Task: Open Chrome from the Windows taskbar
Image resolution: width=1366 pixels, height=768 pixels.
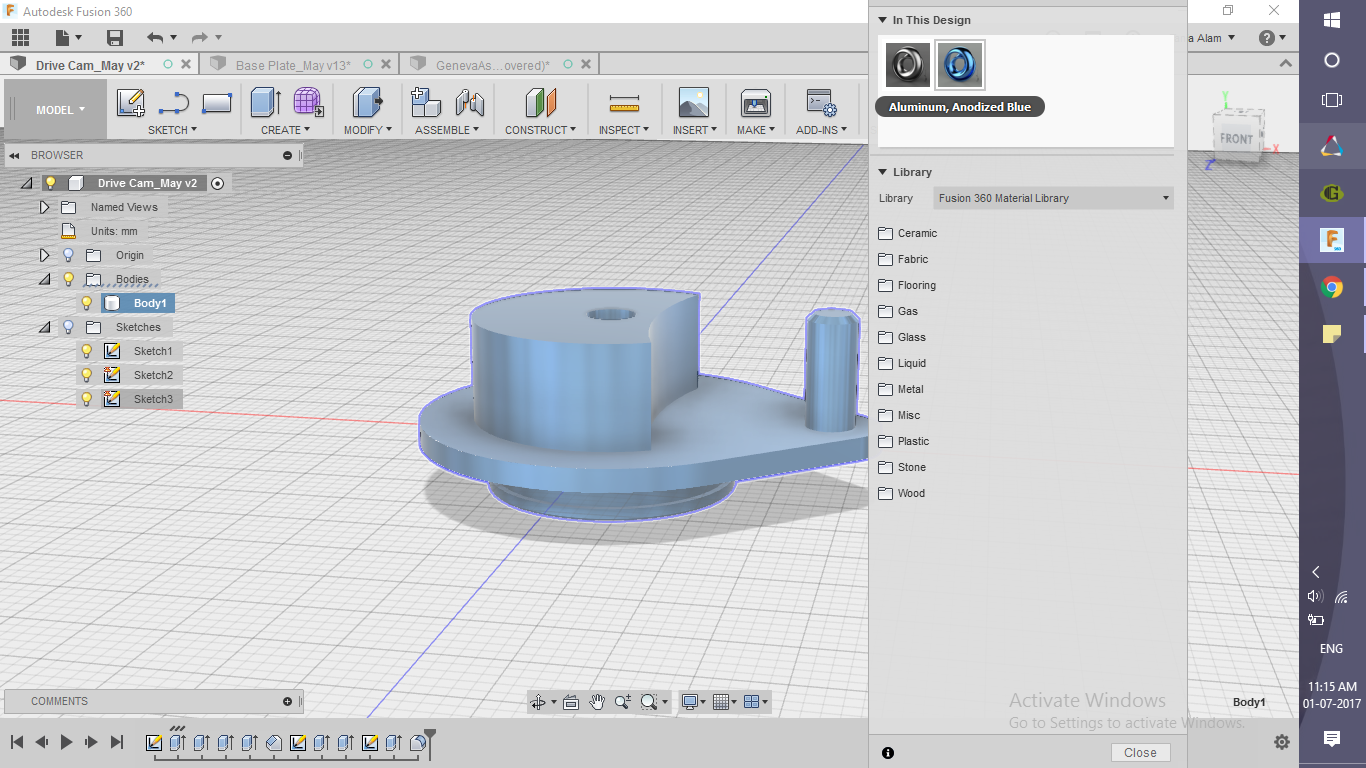Action: pos(1332,288)
